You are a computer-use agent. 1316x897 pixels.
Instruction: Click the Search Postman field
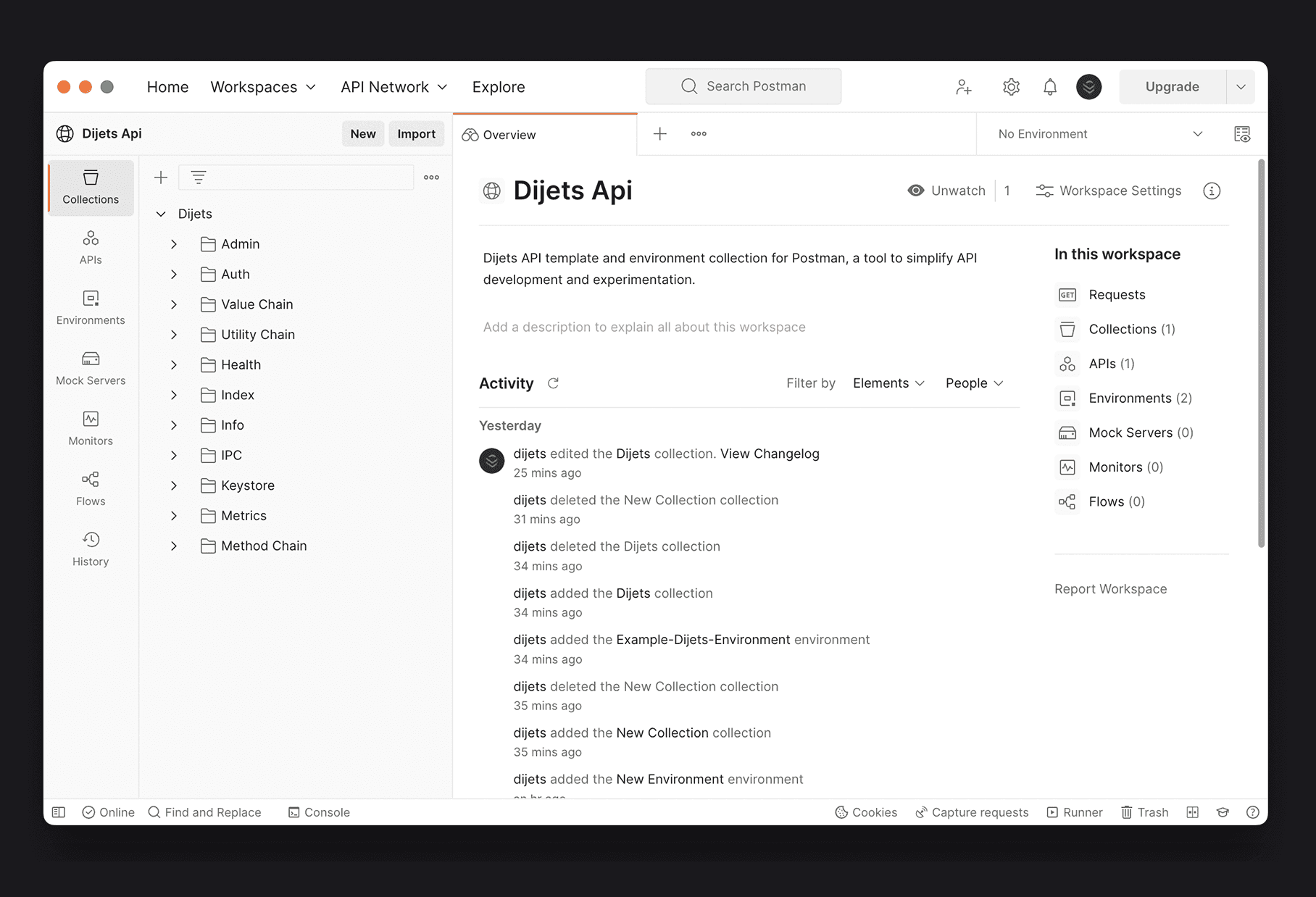pyautogui.click(x=744, y=86)
